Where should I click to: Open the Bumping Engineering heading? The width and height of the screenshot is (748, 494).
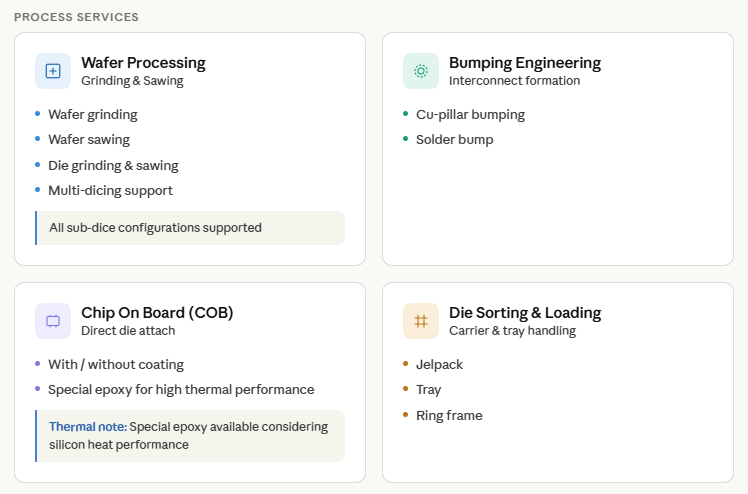[x=525, y=63]
